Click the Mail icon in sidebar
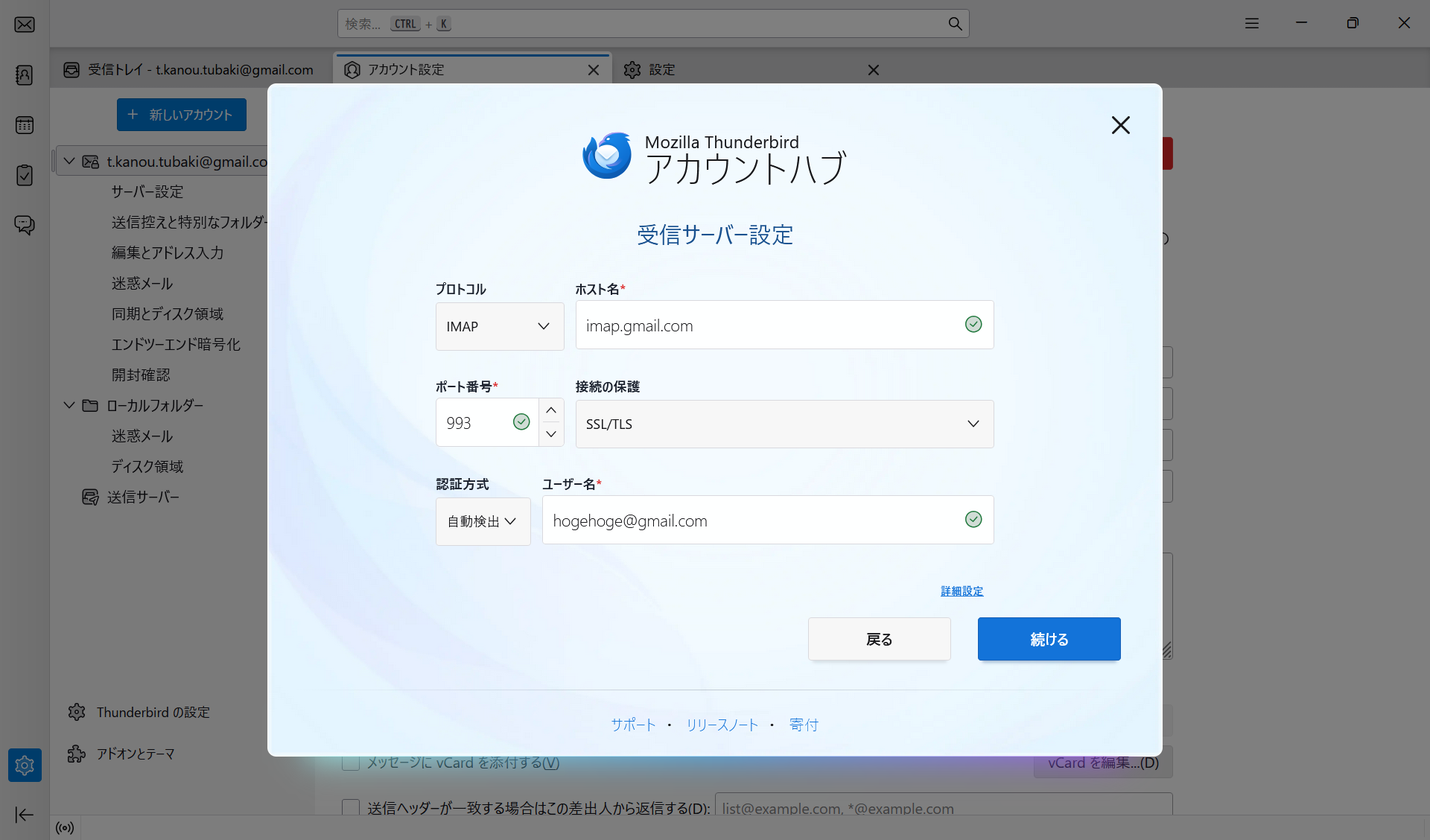The width and height of the screenshot is (1430, 840). coord(25,25)
